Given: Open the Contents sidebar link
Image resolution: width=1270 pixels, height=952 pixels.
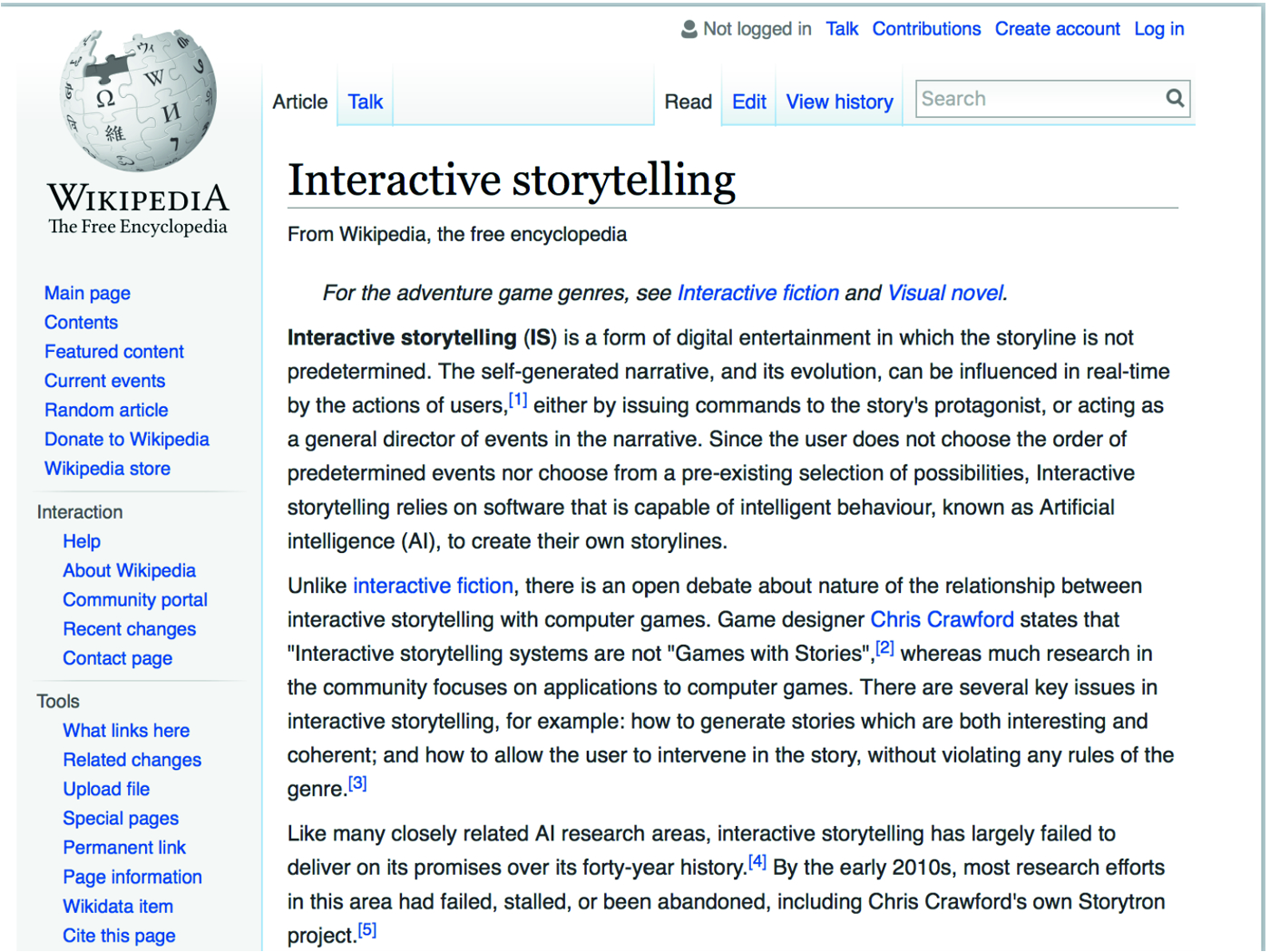Looking at the screenshot, I should click(81, 322).
